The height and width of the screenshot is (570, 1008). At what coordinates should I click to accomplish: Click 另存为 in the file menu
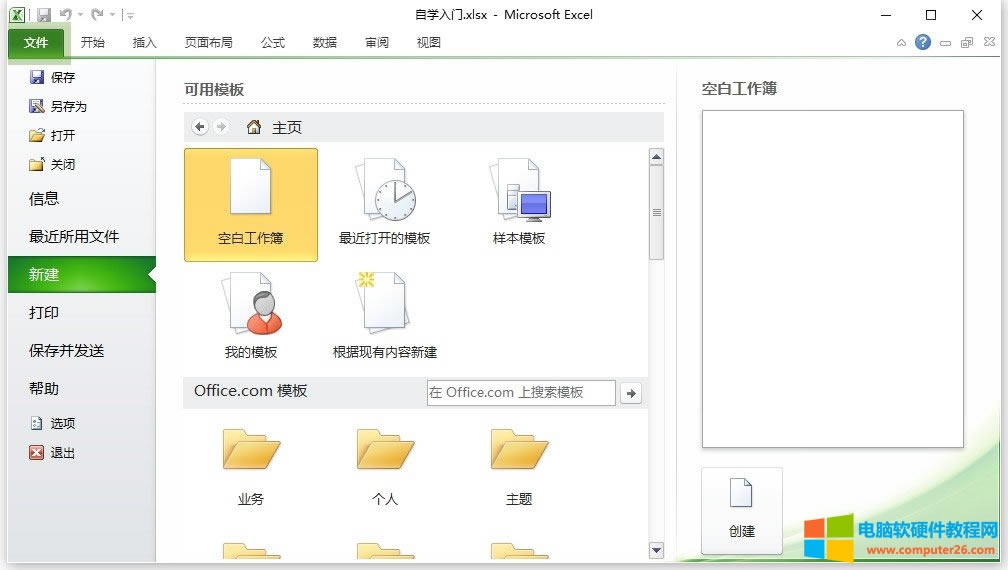(68, 106)
